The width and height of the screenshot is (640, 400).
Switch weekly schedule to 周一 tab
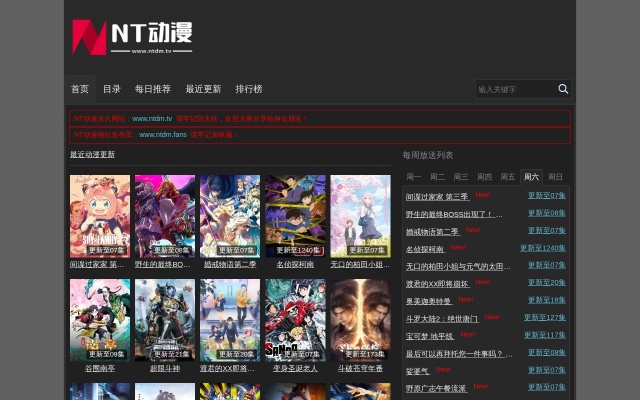(x=413, y=177)
